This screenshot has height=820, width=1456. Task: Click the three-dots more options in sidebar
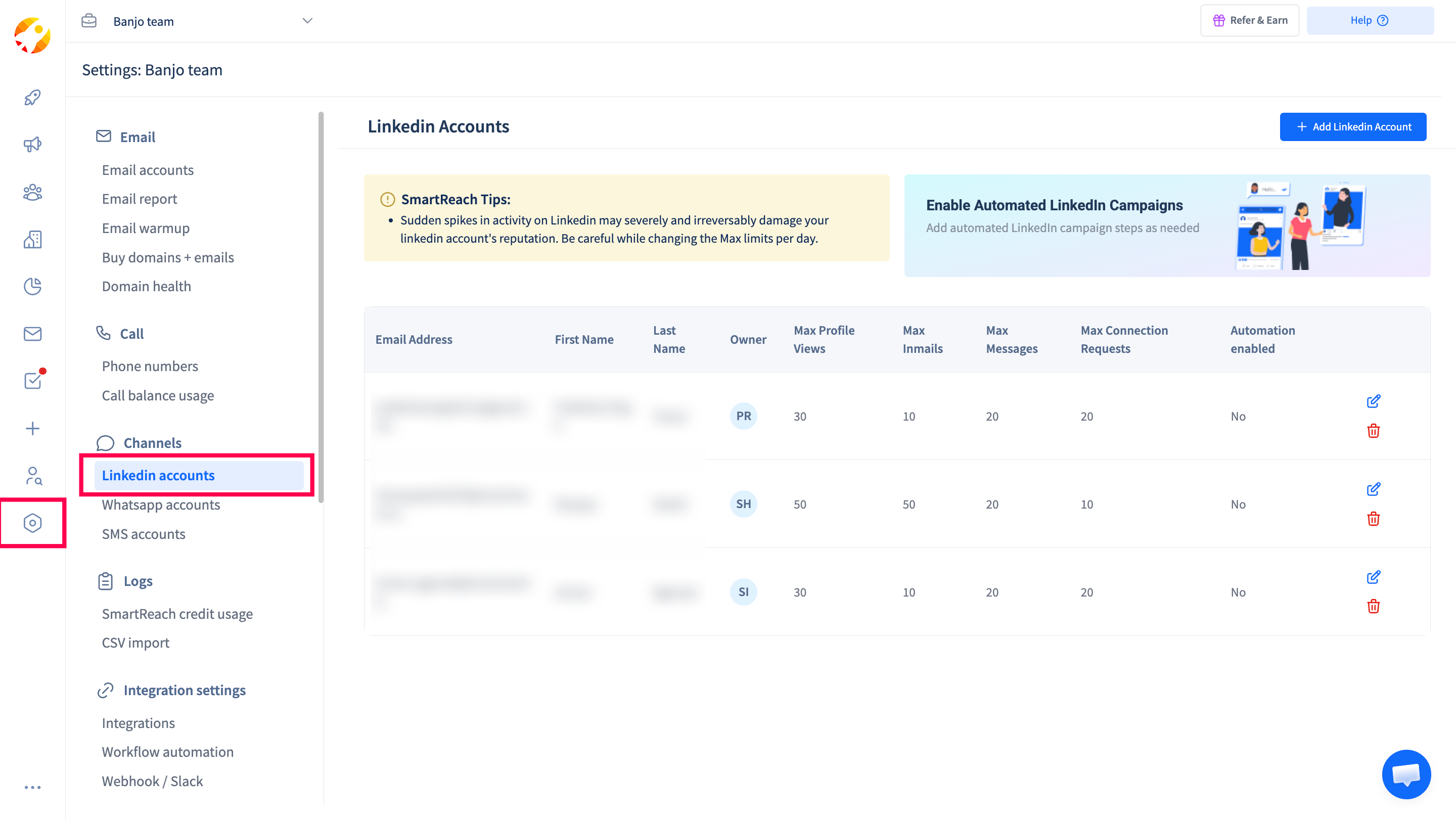tap(32, 787)
